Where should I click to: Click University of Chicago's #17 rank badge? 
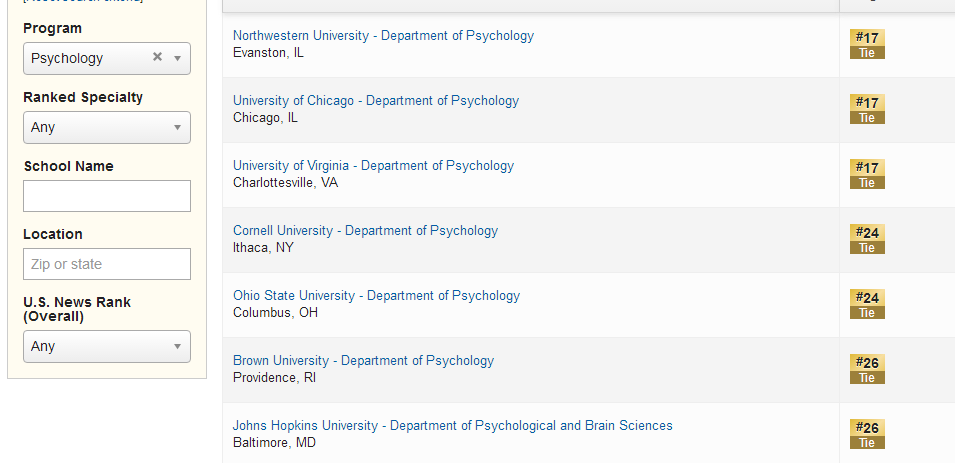[867, 109]
